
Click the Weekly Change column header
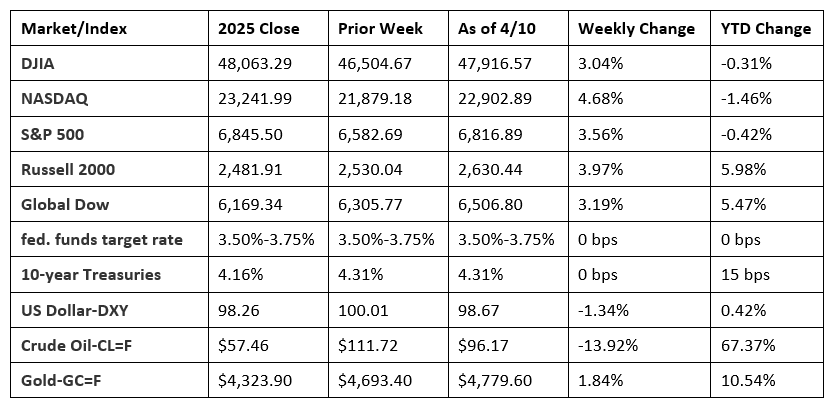(636, 29)
